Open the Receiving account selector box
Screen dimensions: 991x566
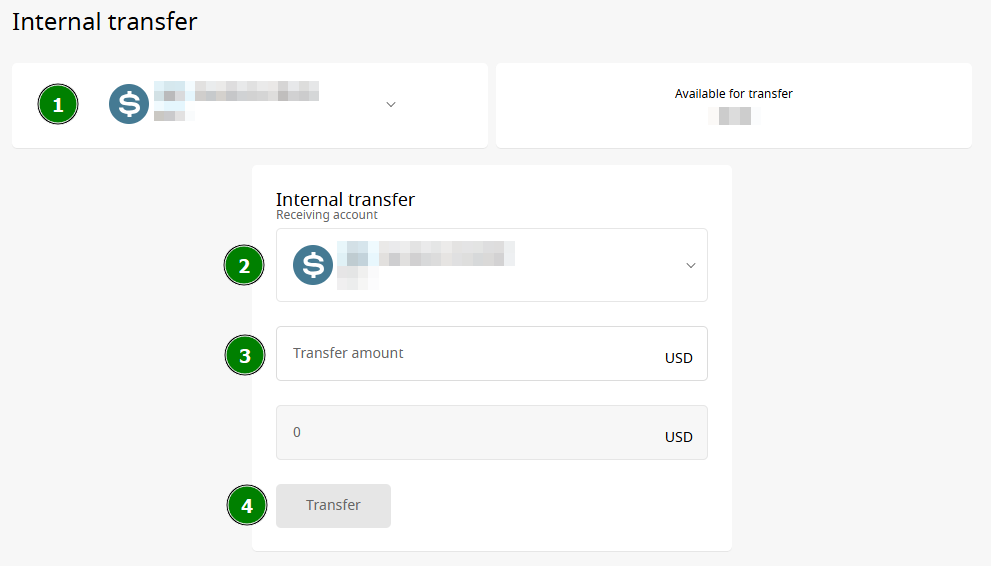pyautogui.click(x=492, y=265)
